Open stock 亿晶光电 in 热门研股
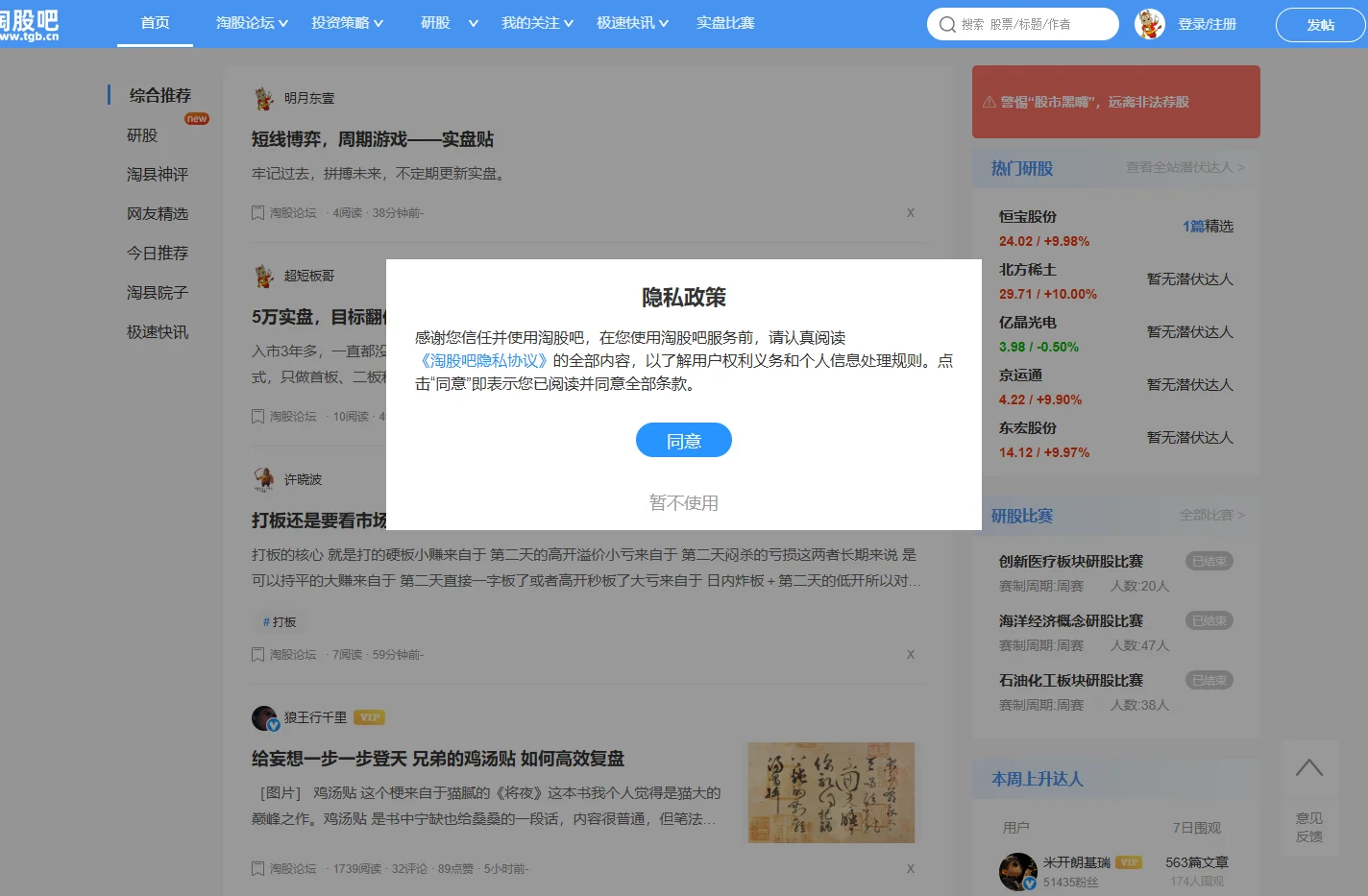The height and width of the screenshot is (896, 1368). coord(1028,323)
